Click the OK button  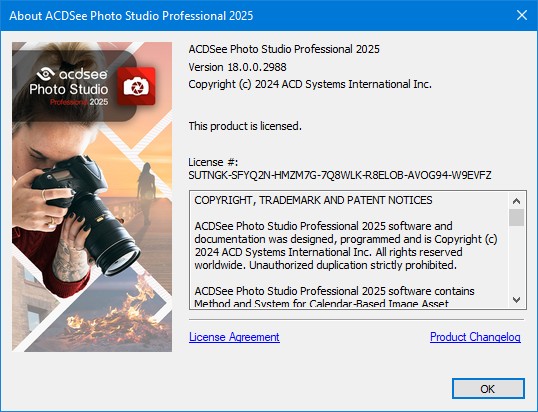(x=488, y=389)
